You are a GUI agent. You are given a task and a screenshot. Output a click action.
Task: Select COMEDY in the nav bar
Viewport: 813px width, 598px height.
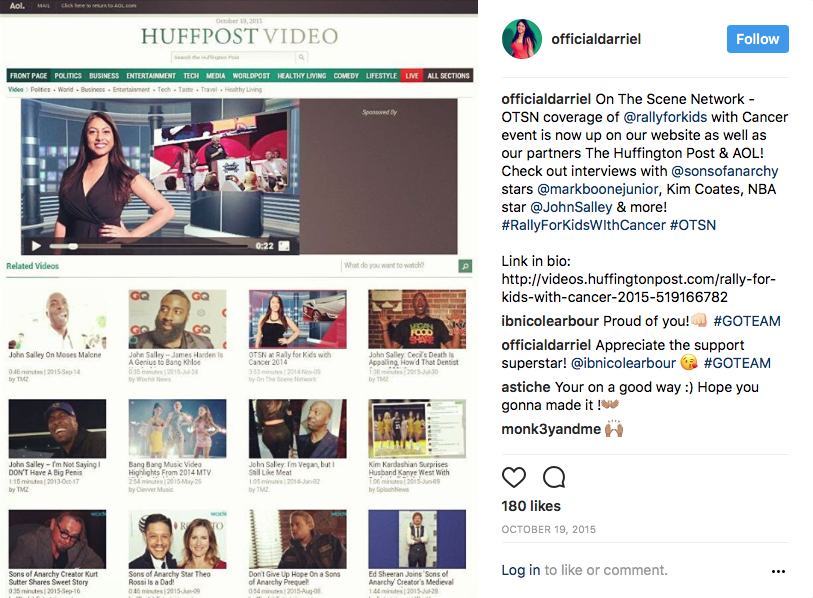pos(346,76)
